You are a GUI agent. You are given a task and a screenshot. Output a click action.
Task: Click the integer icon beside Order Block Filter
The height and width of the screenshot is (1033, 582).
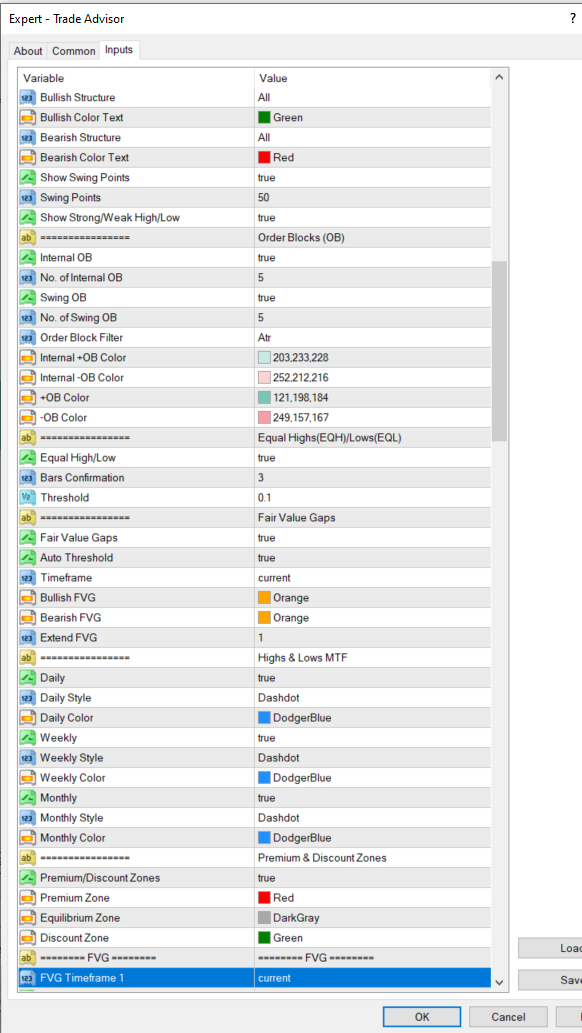coord(28,338)
